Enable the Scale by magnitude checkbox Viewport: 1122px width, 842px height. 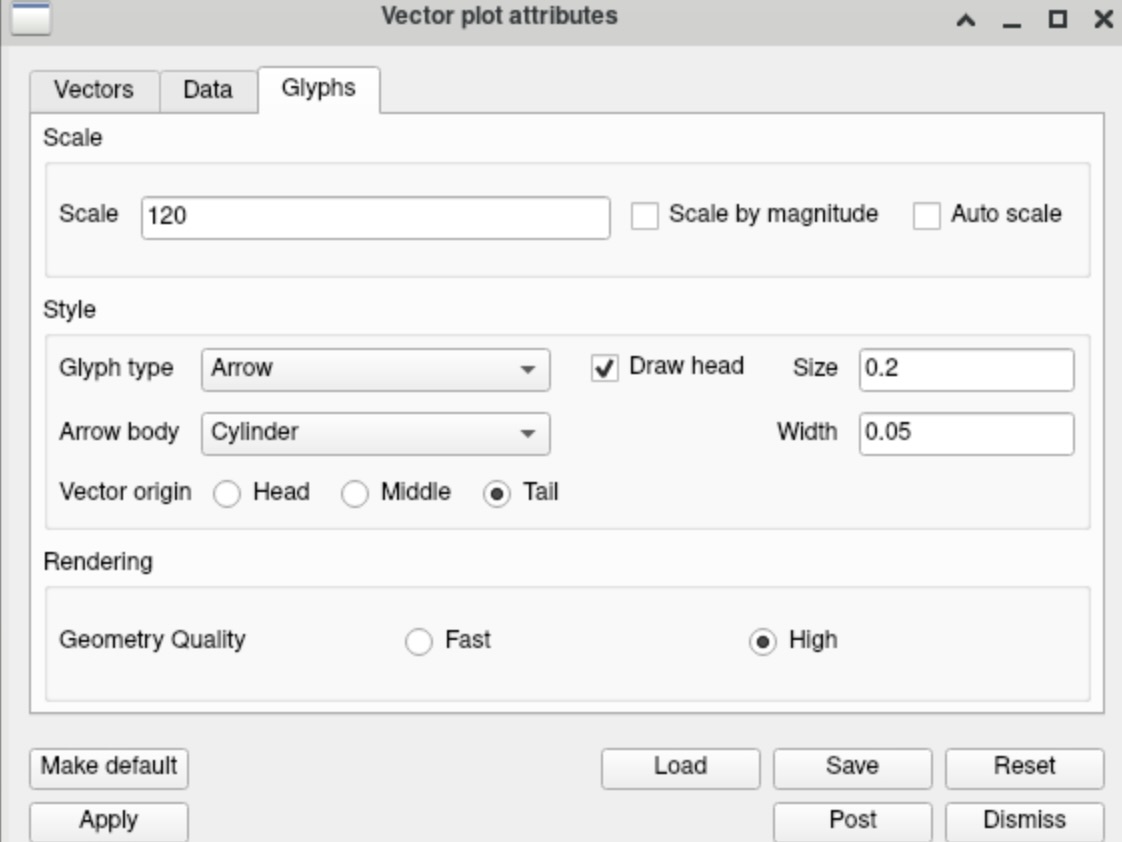pyautogui.click(x=646, y=215)
